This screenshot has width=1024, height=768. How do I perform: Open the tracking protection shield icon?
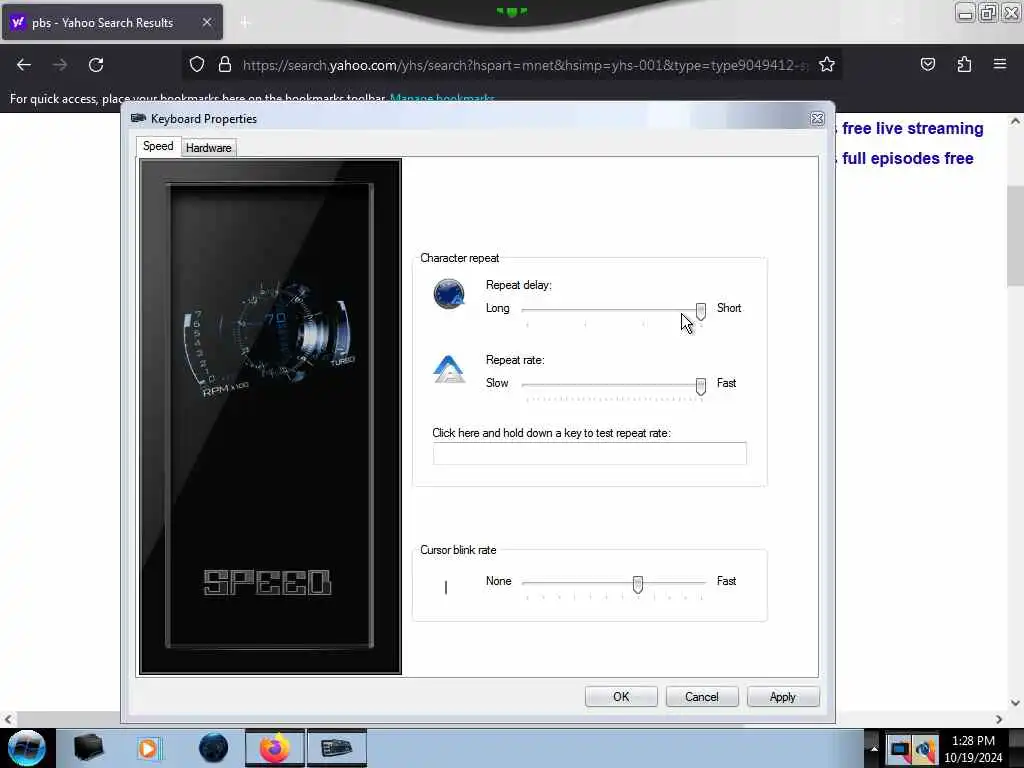[x=197, y=65]
